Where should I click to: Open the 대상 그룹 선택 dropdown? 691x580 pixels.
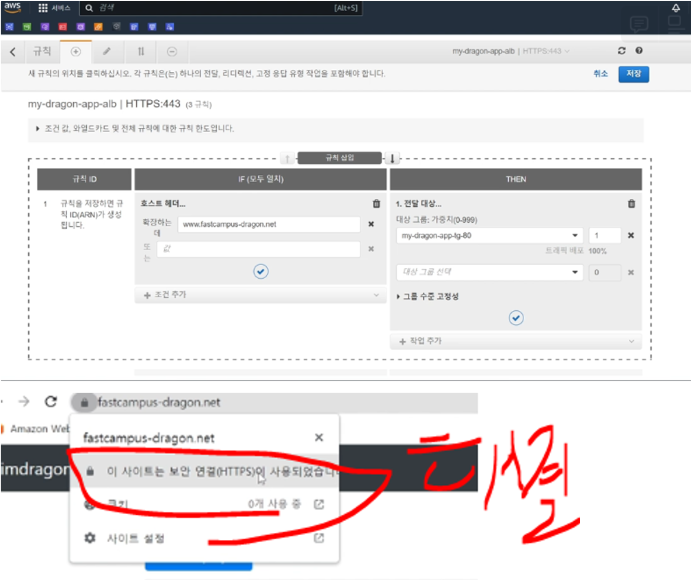click(490, 272)
